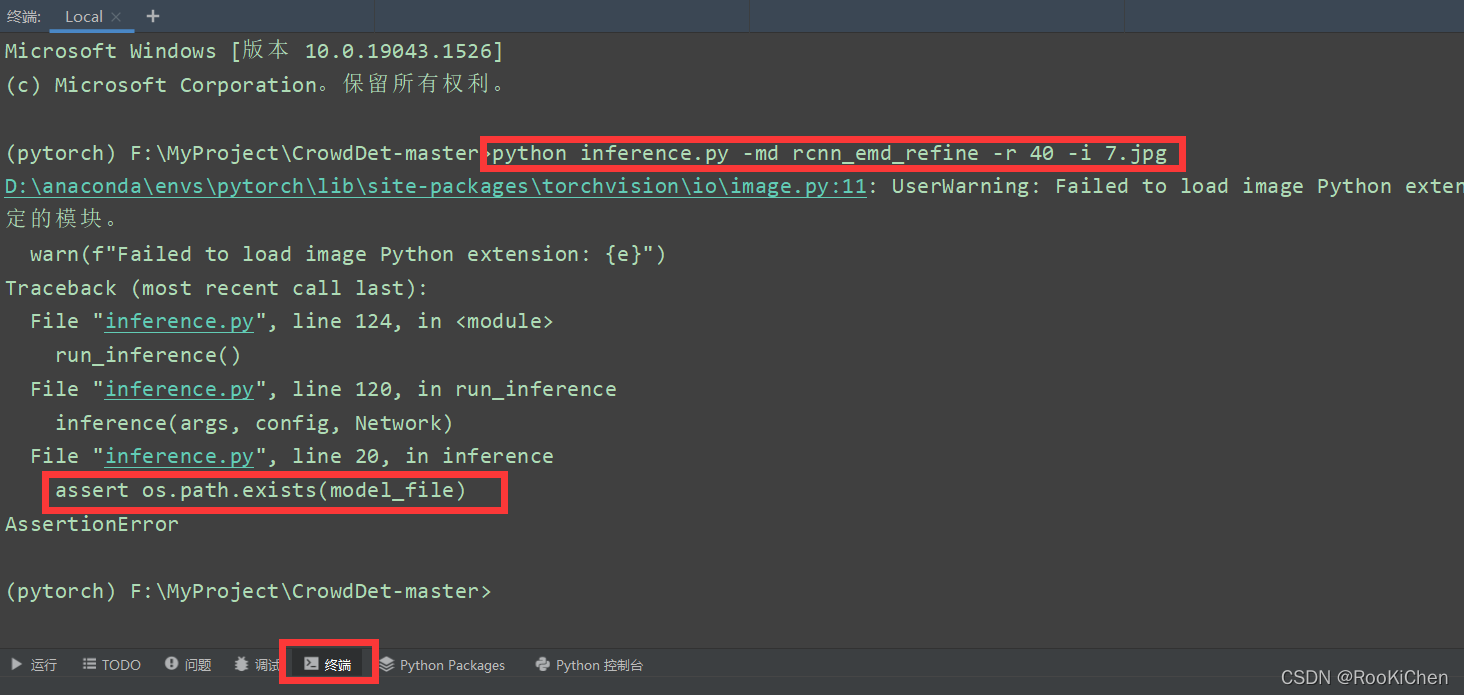This screenshot has height=695, width=1464.
Task: Click the Python 控制台 python icon
Action: 543,665
